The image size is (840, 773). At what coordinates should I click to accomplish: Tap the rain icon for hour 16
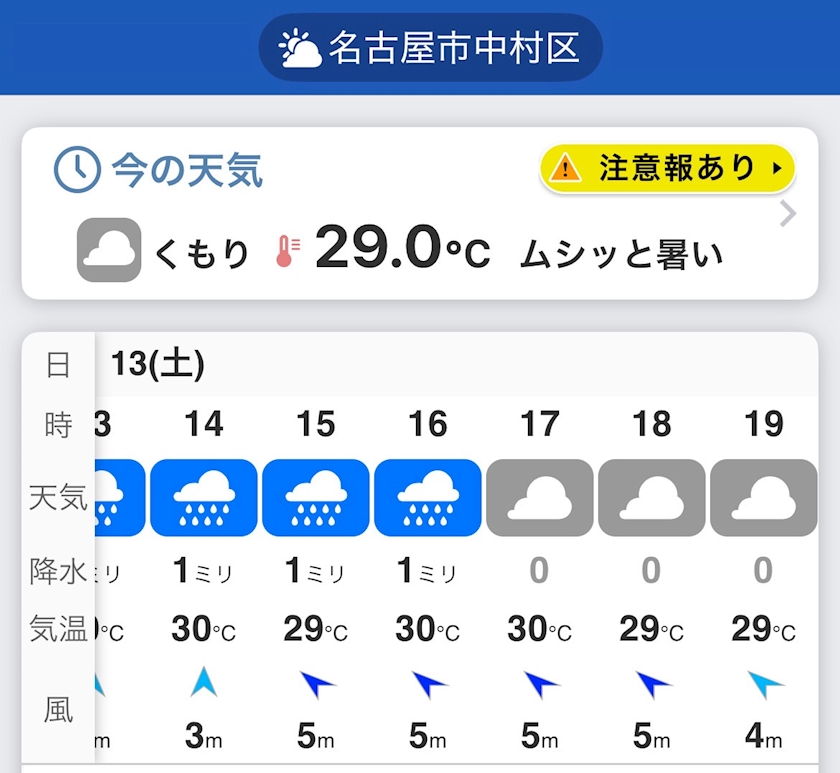[428, 497]
